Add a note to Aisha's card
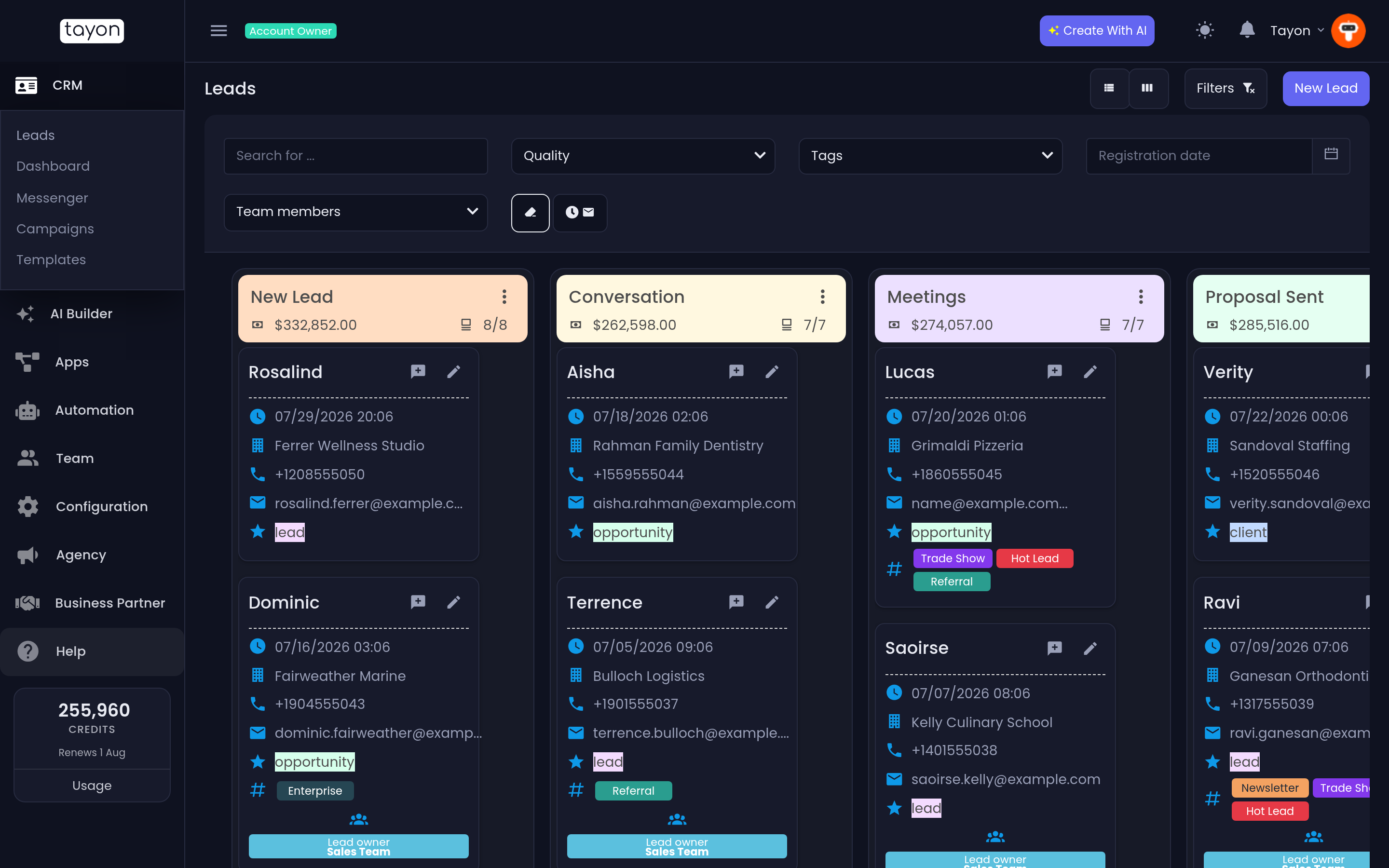This screenshot has width=1389, height=868. [x=736, y=372]
